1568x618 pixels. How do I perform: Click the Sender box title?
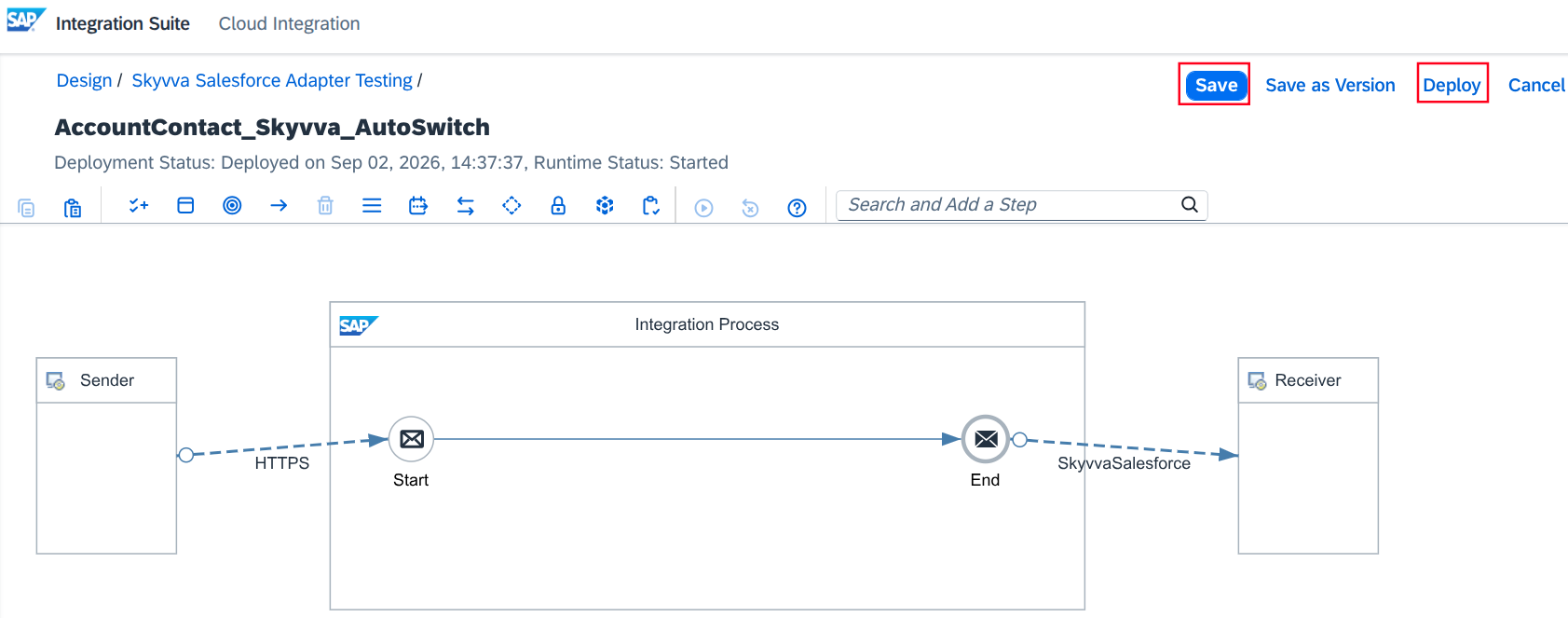(x=107, y=380)
